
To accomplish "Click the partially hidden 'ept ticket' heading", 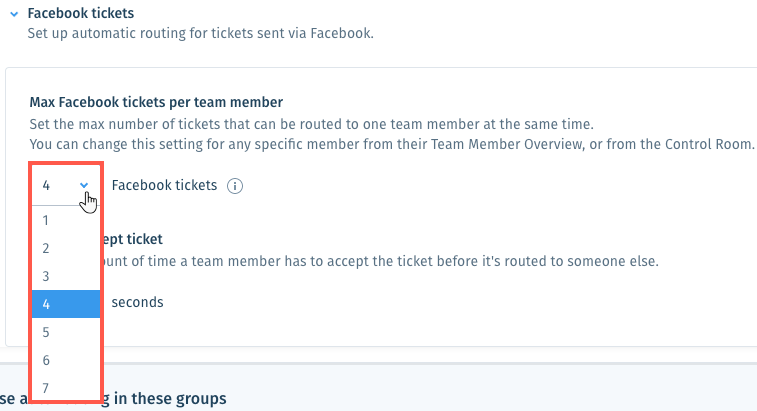I will coord(133,240).
